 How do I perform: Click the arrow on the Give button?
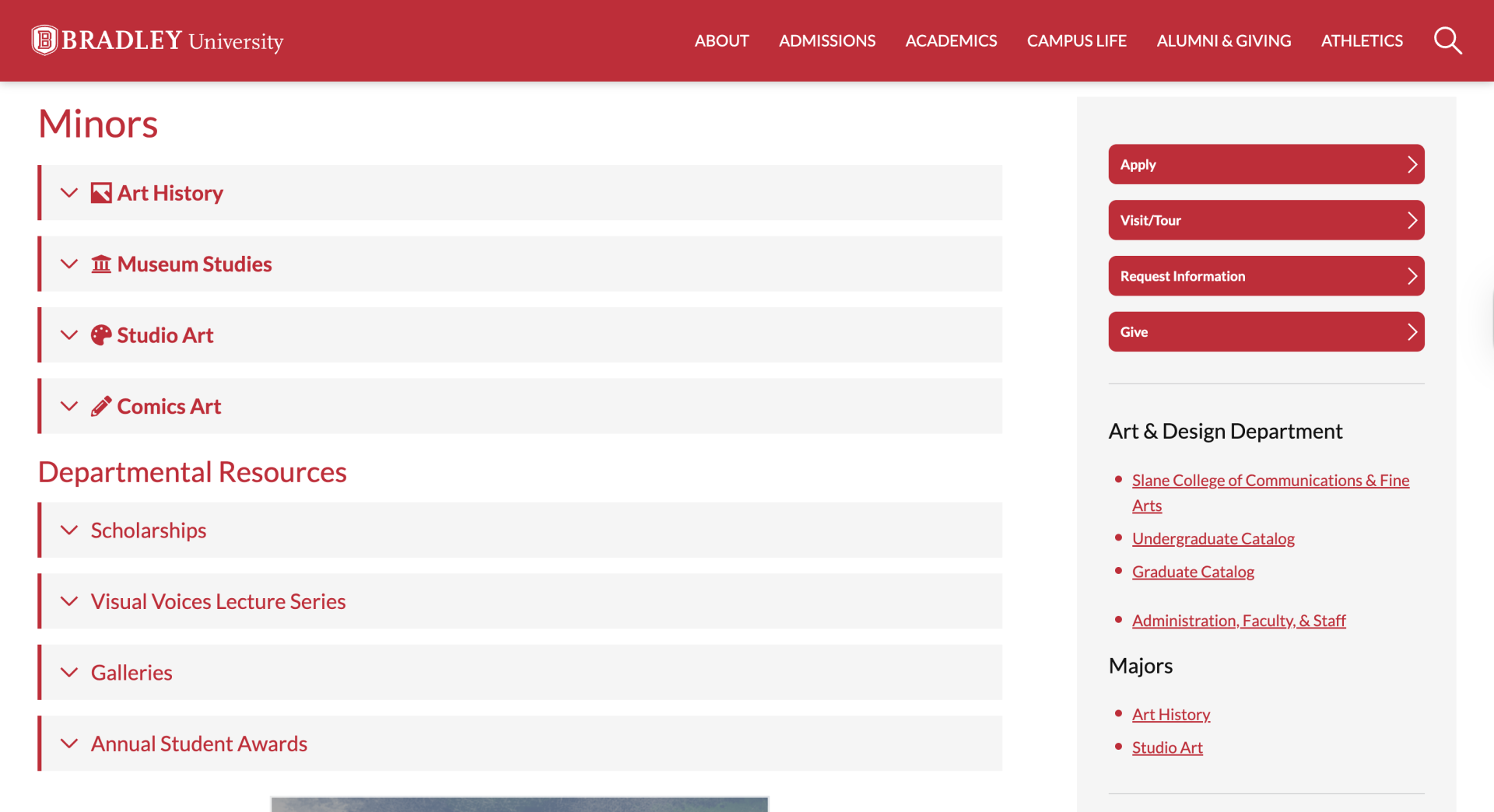tap(1412, 332)
